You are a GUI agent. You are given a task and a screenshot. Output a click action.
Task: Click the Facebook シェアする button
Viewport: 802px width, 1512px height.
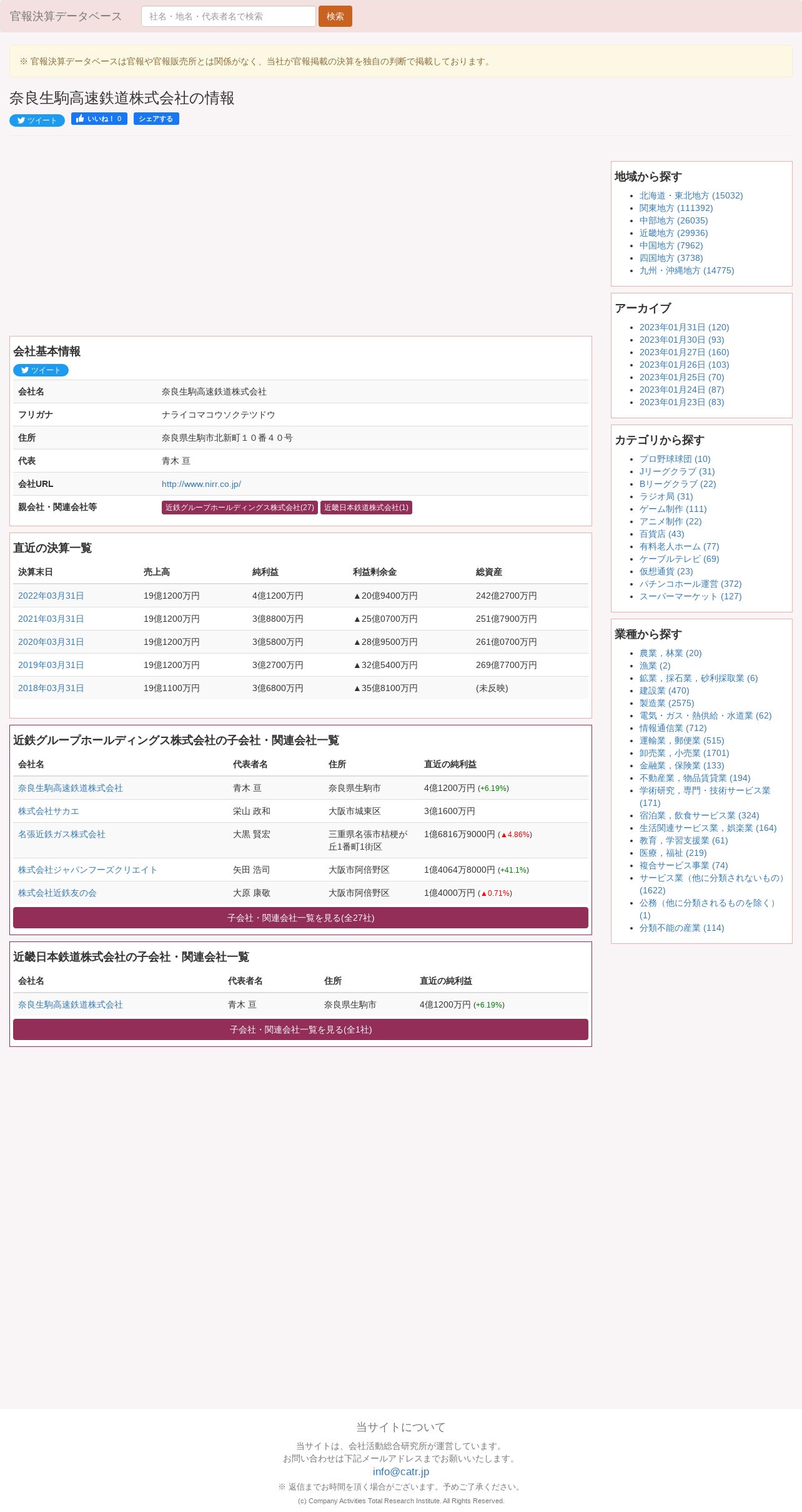[x=156, y=119]
